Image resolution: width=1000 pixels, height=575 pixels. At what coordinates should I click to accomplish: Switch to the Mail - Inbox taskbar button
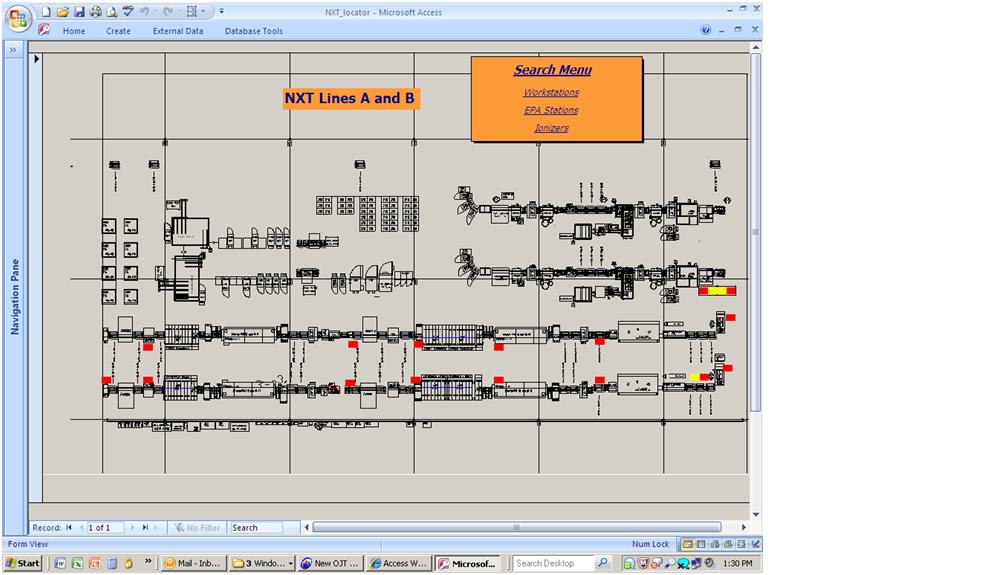point(192,564)
